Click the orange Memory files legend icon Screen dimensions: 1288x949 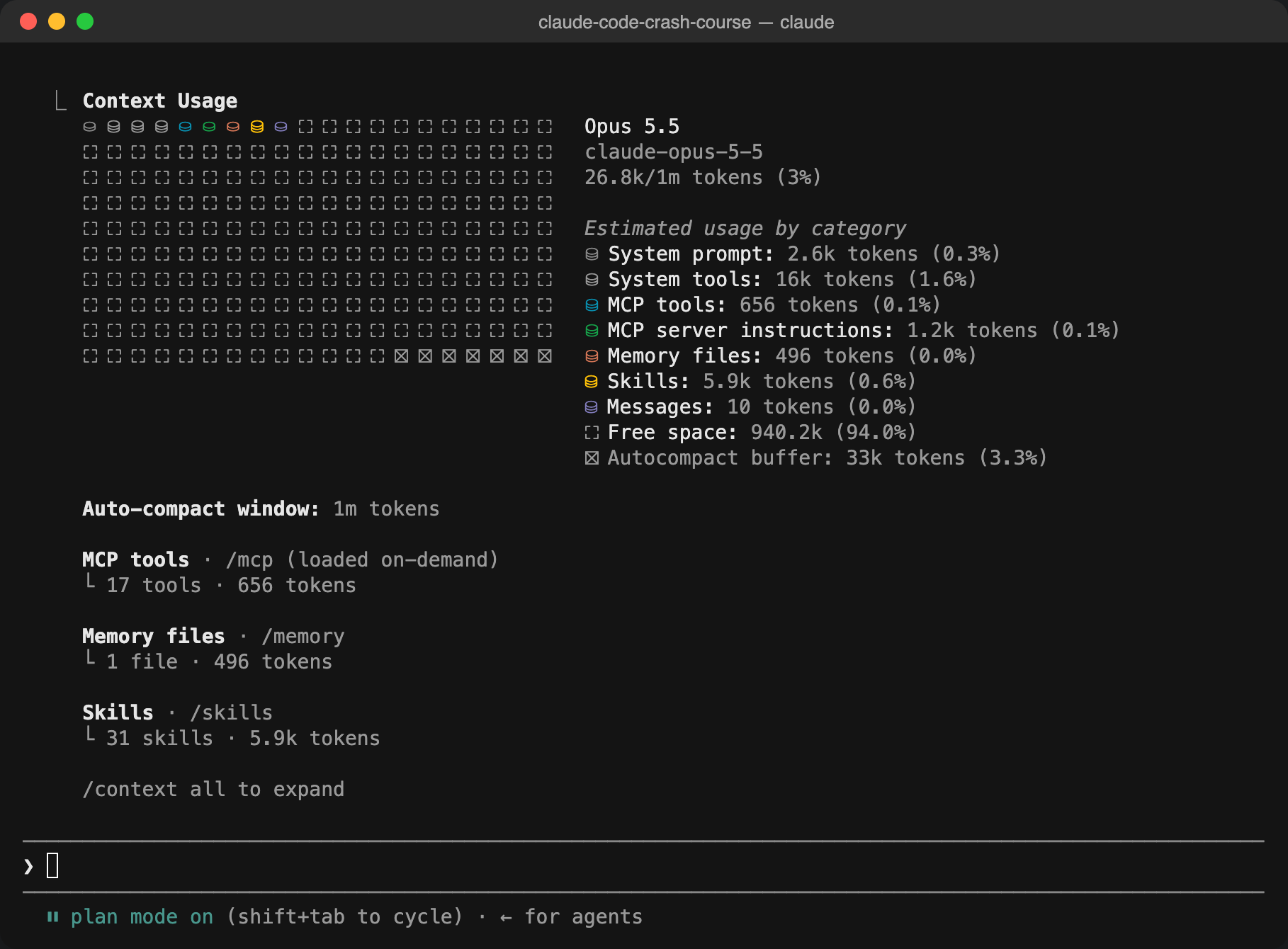[592, 356]
